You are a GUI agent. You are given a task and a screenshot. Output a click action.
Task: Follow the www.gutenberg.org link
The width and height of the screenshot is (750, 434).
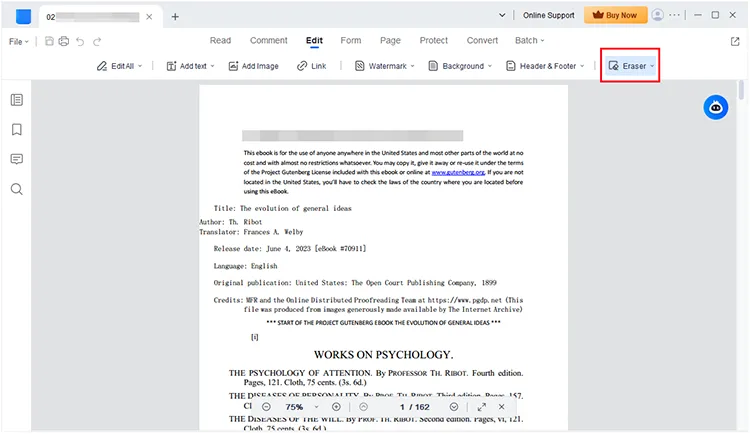click(x=458, y=172)
